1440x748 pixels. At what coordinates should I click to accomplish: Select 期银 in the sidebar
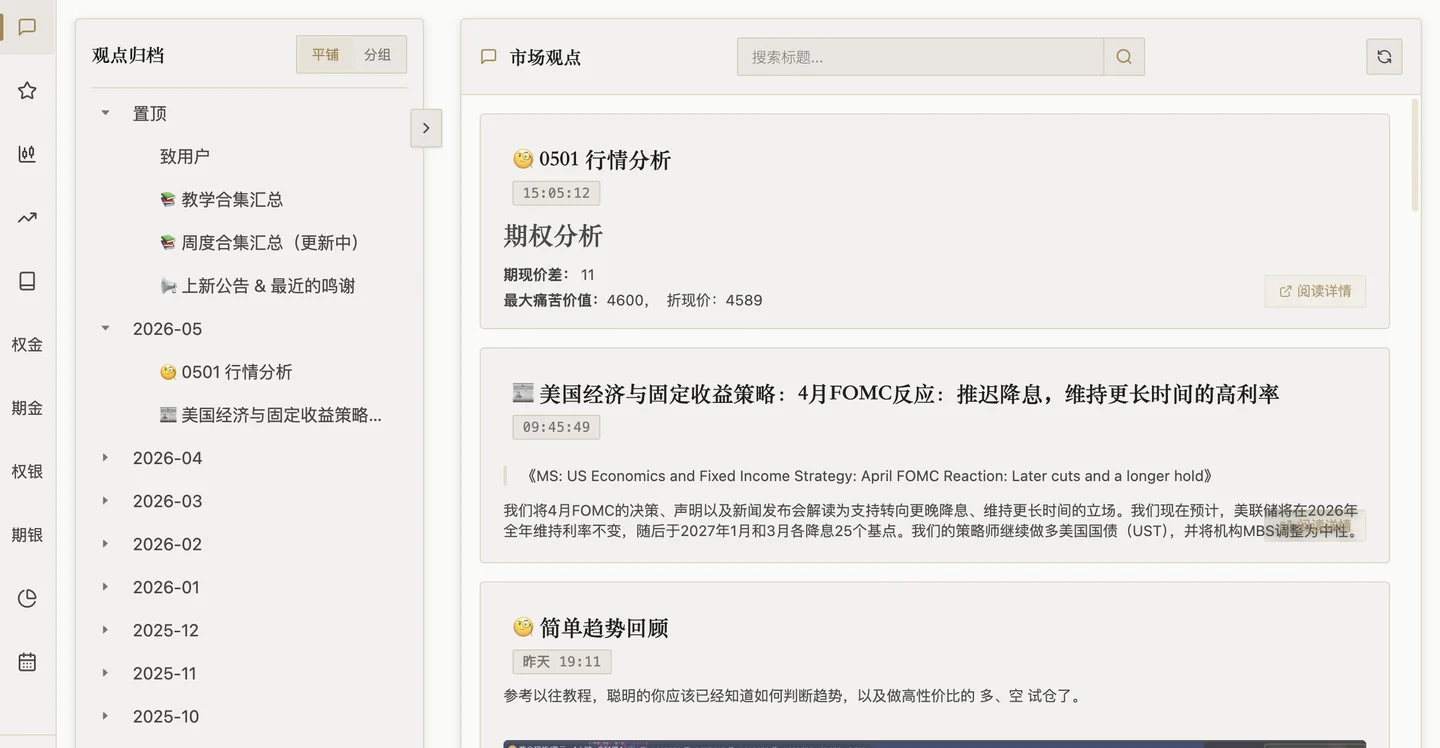[27, 535]
